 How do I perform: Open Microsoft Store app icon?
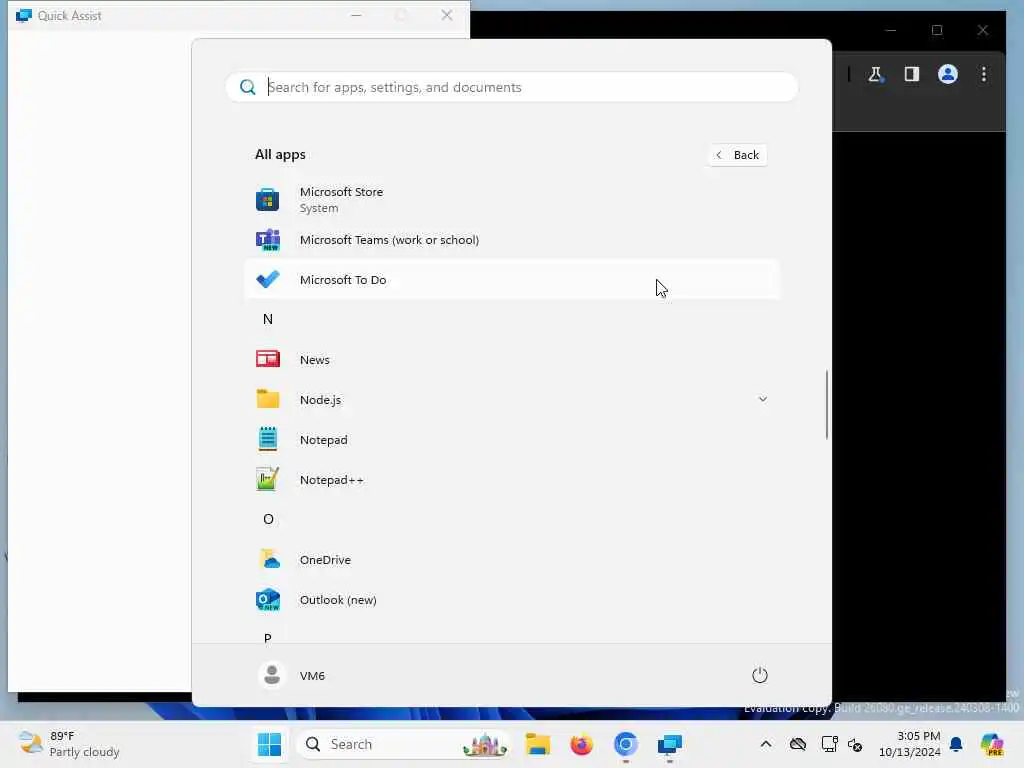point(268,199)
